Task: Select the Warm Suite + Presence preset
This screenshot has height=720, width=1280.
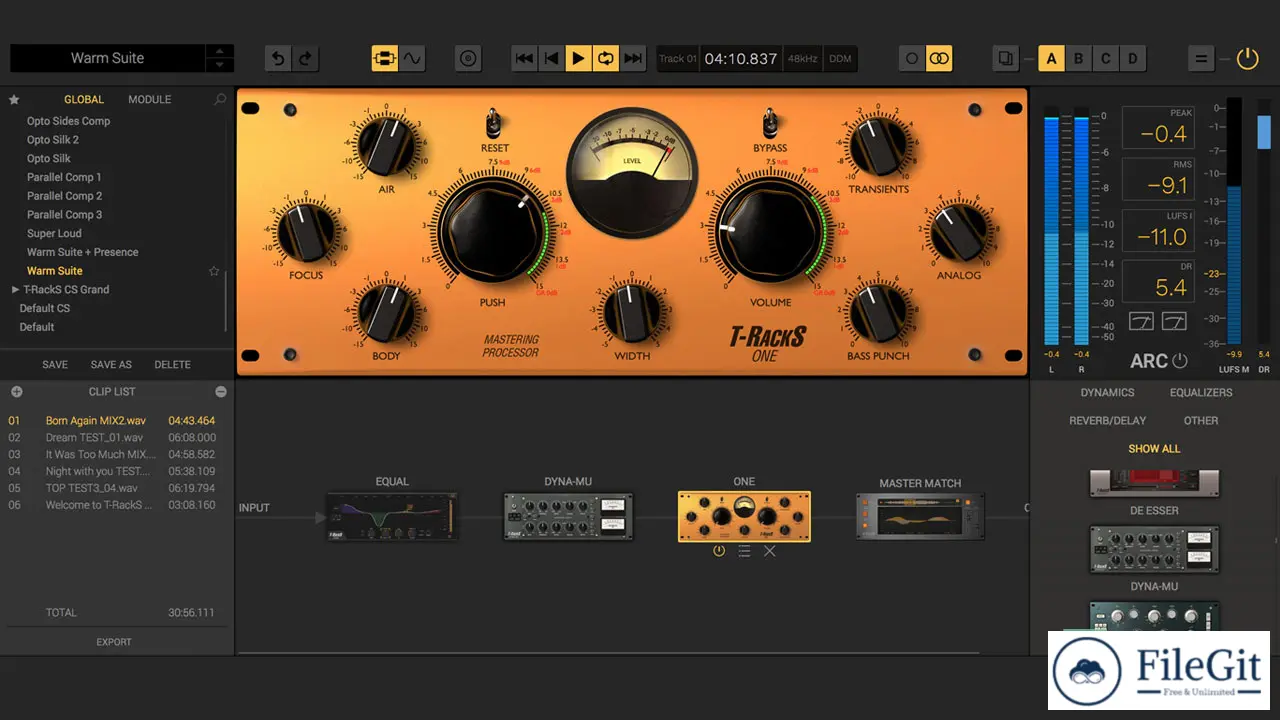Action: pyautogui.click(x=82, y=252)
